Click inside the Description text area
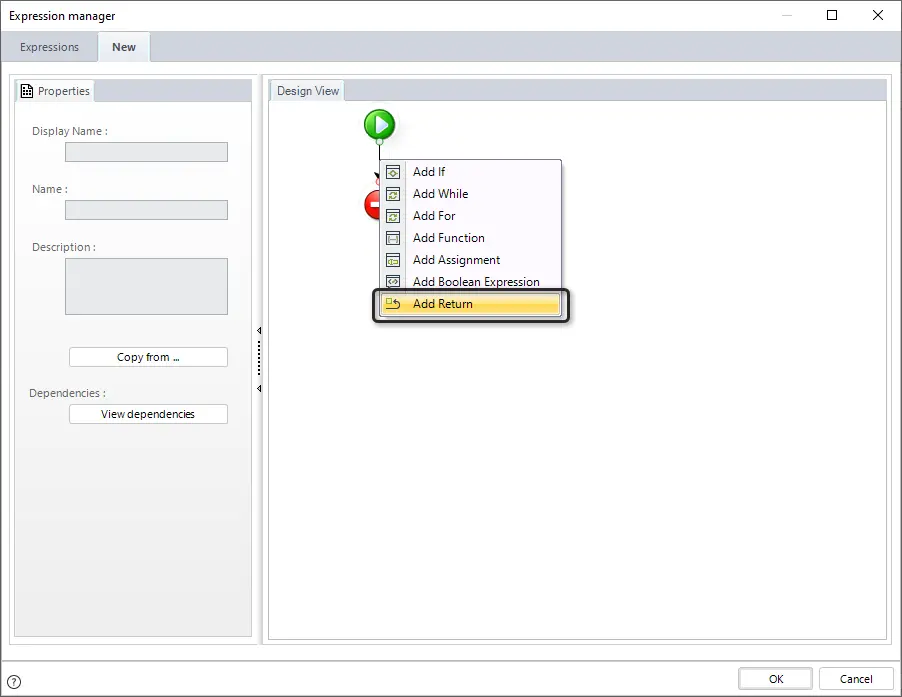The width and height of the screenshot is (902, 697). [x=146, y=286]
